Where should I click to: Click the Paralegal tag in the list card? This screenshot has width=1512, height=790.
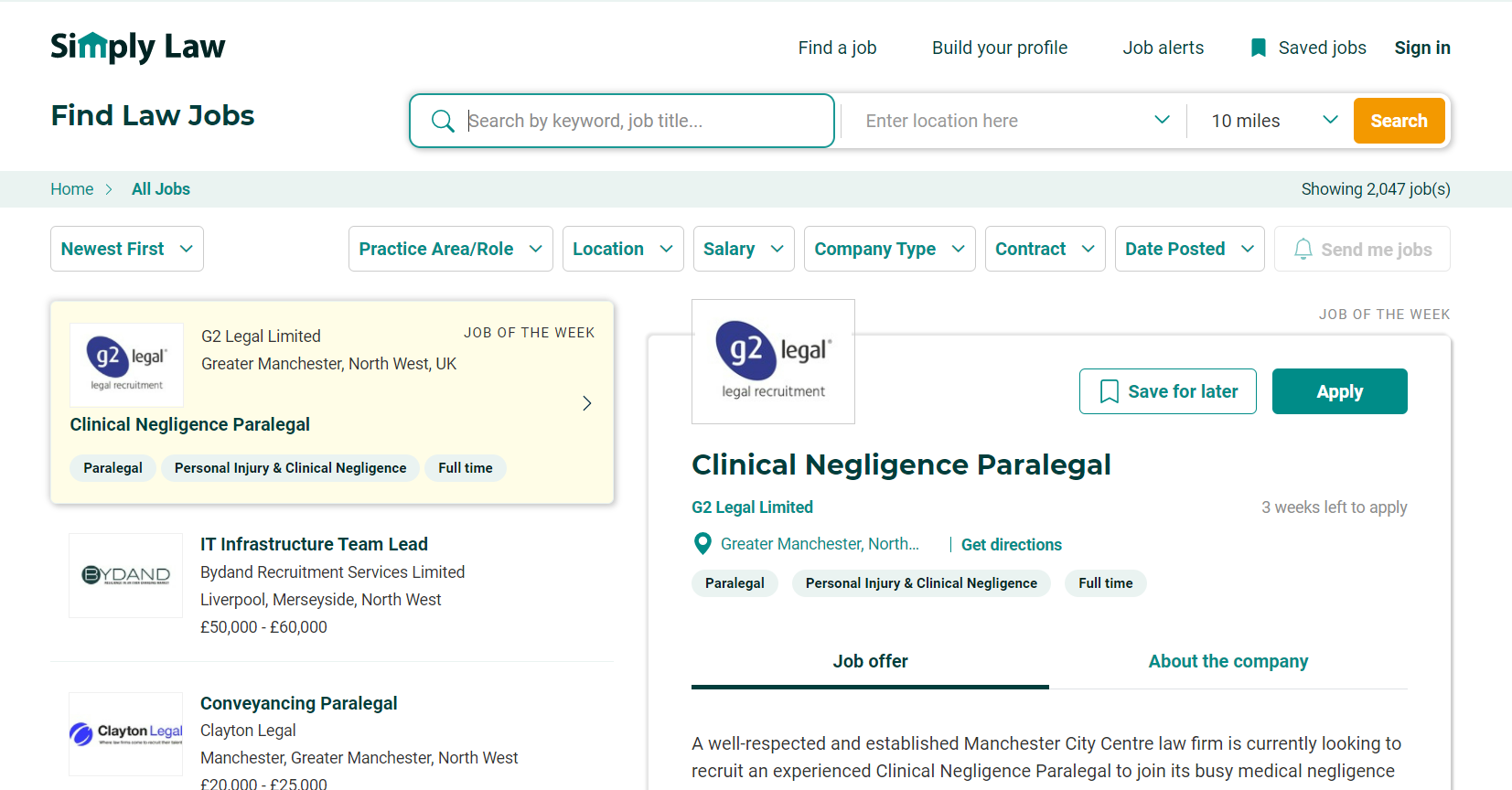(113, 468)
